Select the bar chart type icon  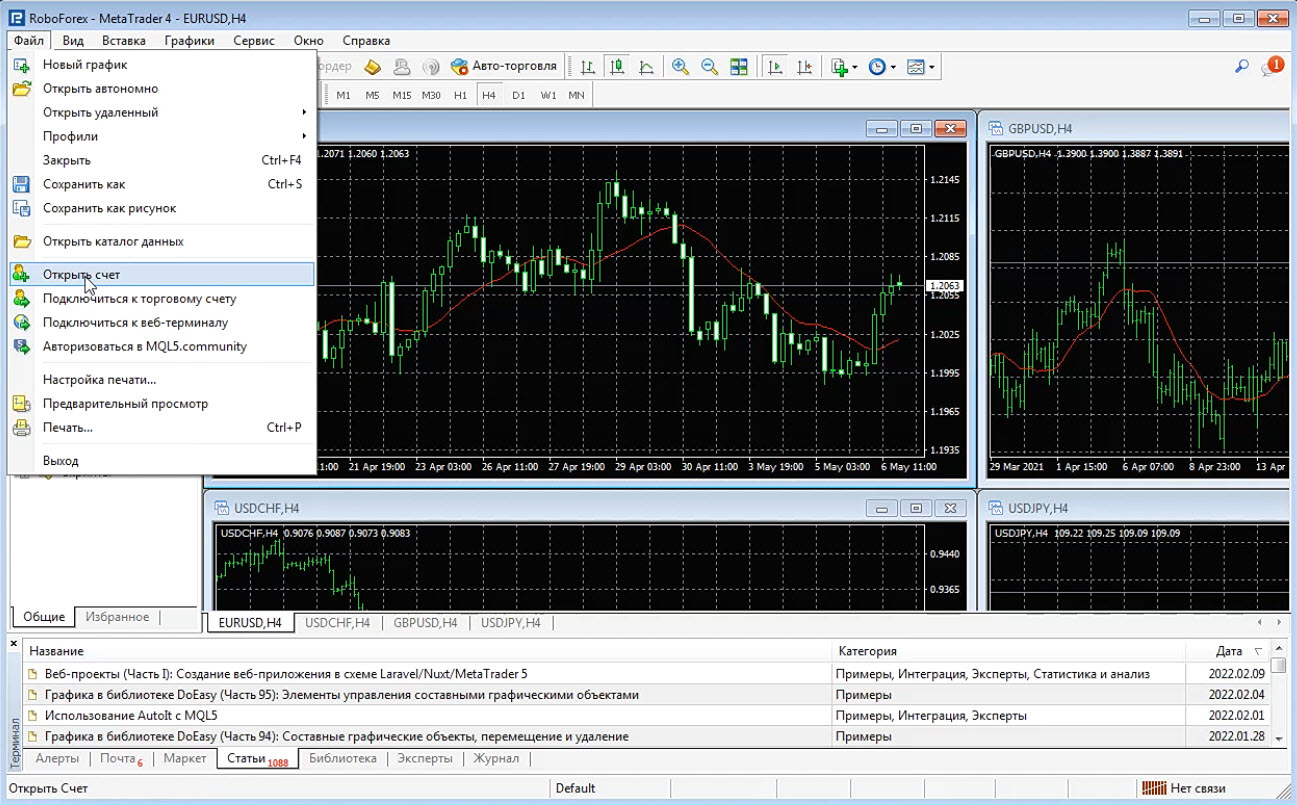(588, 67)
